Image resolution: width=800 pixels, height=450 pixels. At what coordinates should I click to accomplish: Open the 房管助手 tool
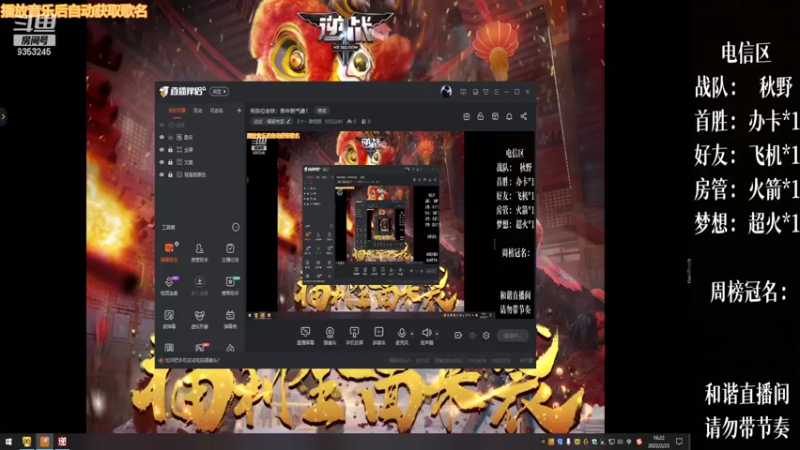(199, 252)
